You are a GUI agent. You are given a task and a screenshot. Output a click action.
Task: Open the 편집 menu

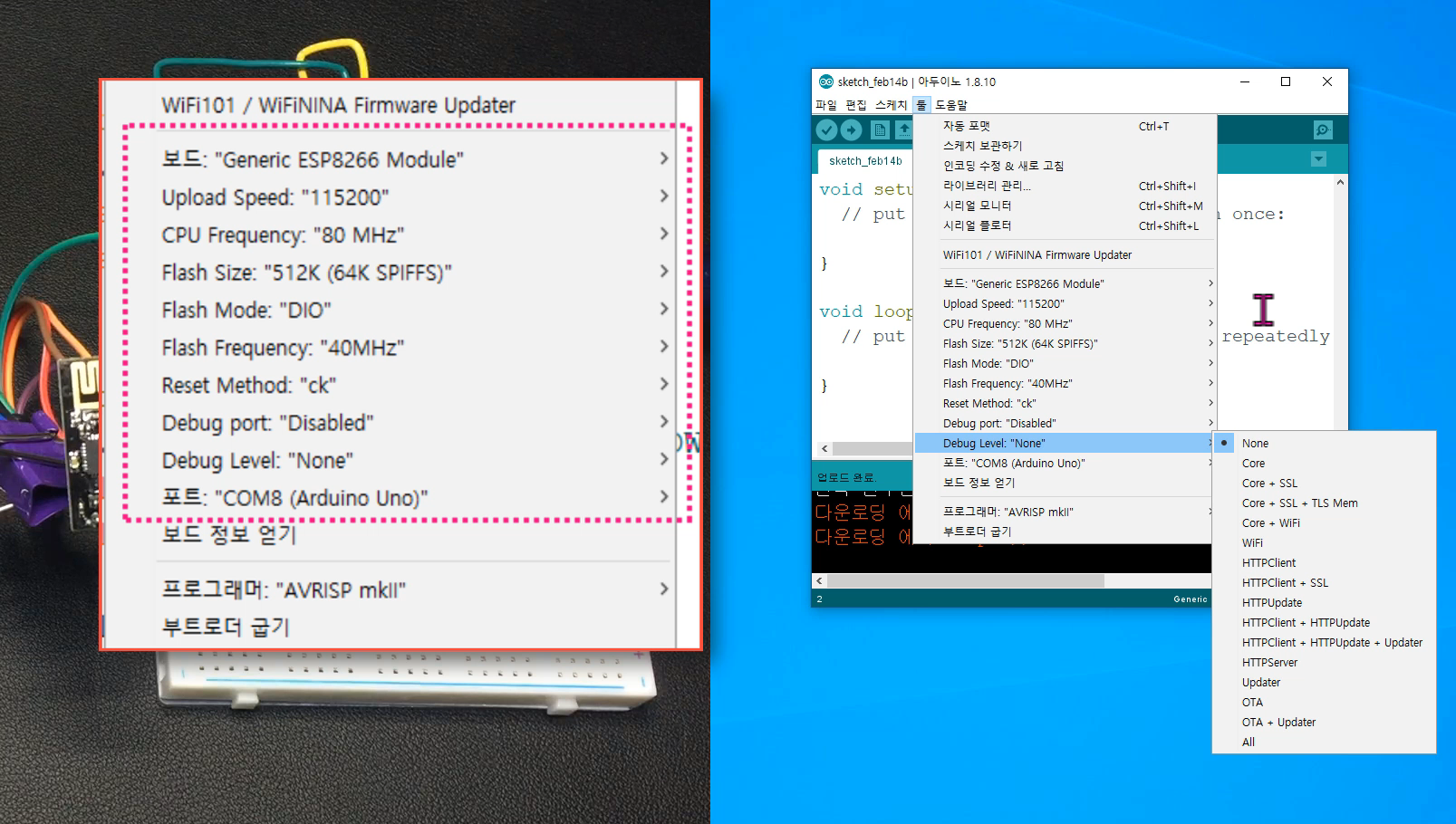(856, 105)
